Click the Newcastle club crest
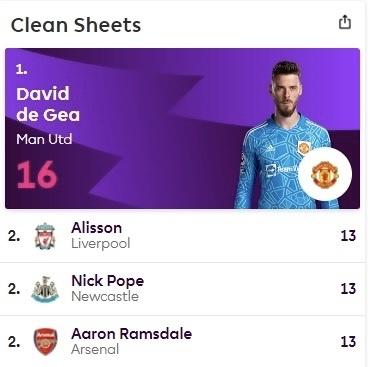The width and height of the screenshot is (371, 367). 45,289
